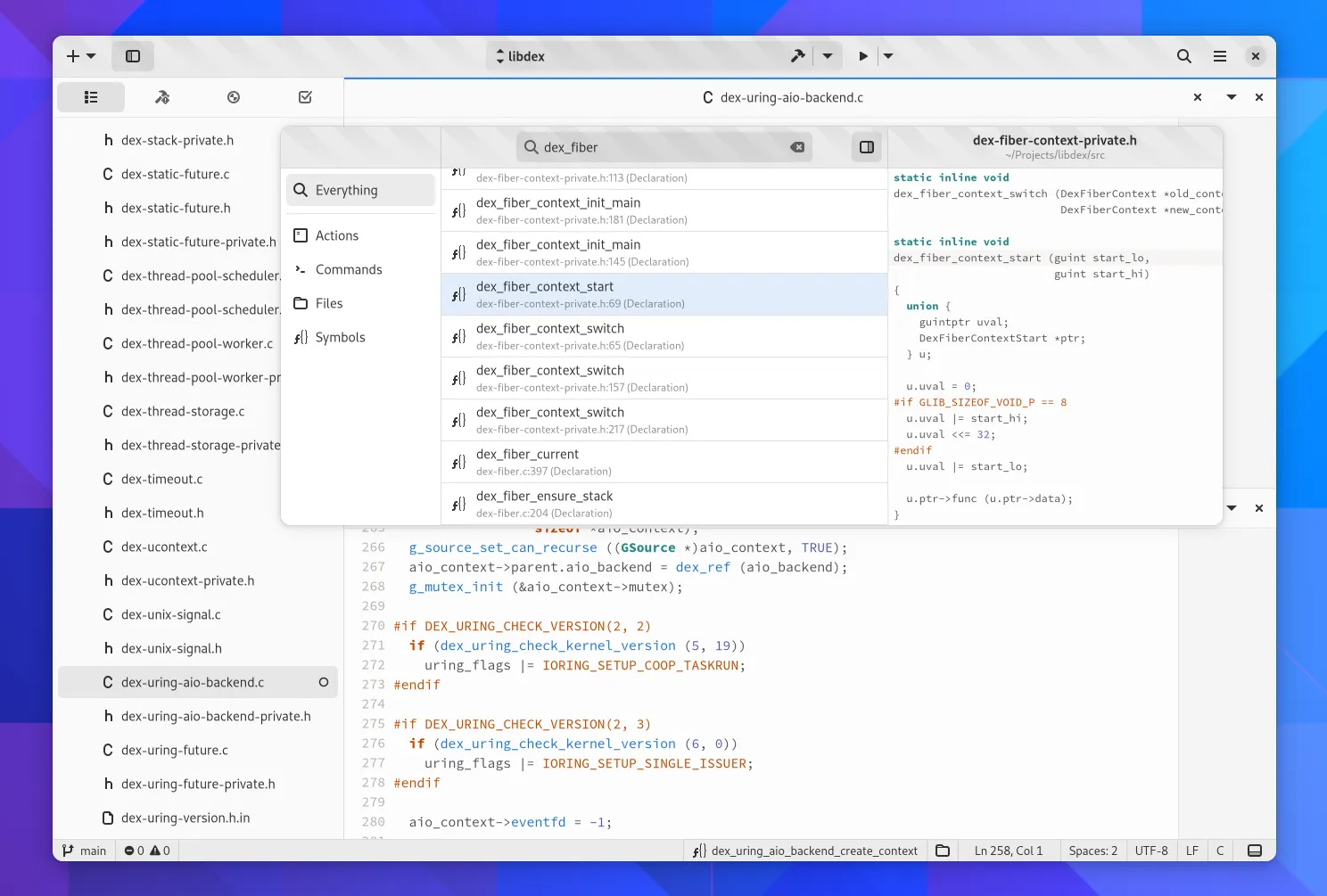
Task: Open the main hamburger menu
Action: click(x=1219, y=56)
